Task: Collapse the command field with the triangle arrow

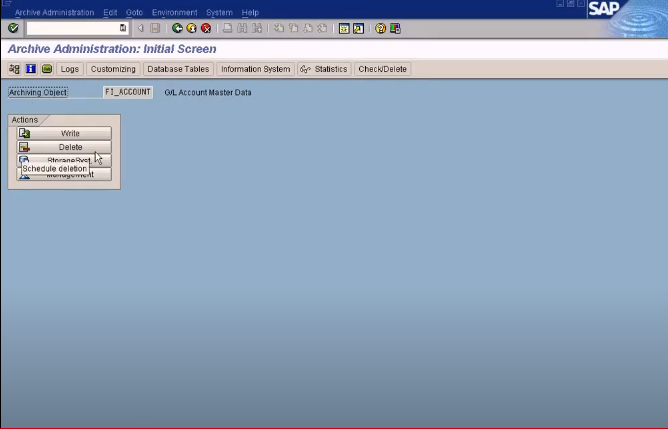Action: point(140,29)
